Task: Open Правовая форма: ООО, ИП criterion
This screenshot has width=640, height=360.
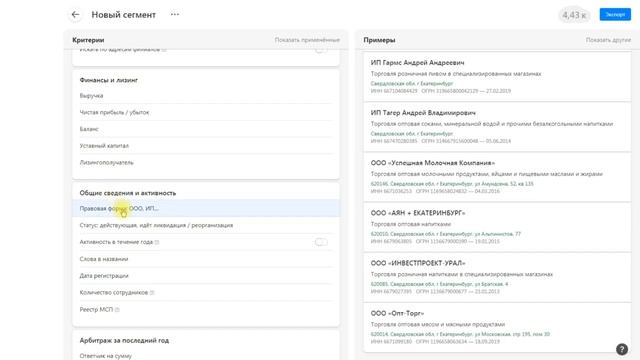Action: click(x=206, y=209)
